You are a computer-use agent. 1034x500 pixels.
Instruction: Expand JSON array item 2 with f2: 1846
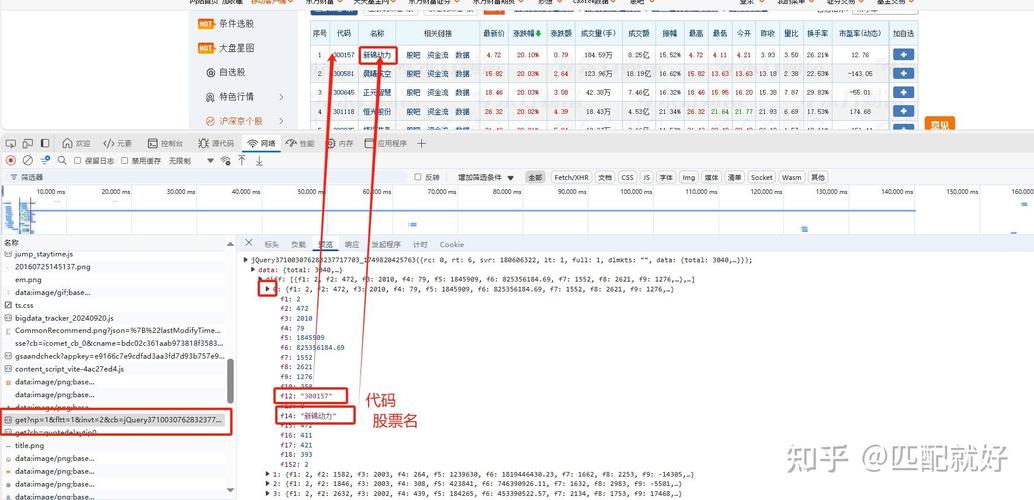pos(268,484)
